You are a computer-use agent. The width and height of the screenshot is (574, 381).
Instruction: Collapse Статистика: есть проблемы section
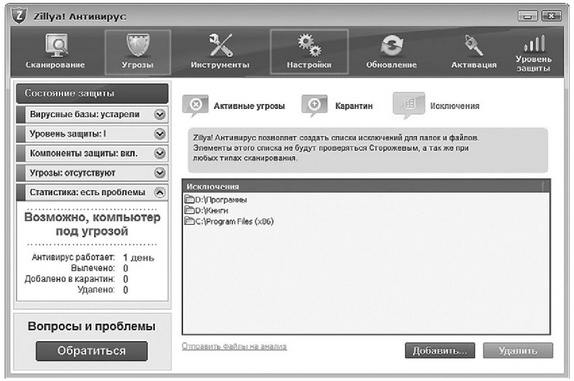click(x=160, y=192)
